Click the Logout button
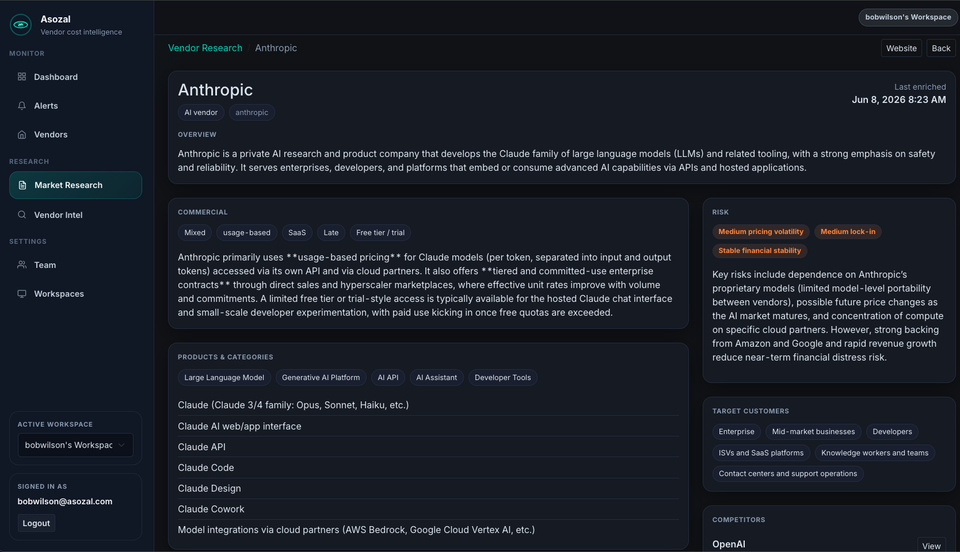960x552 pixels. point(36,523)
